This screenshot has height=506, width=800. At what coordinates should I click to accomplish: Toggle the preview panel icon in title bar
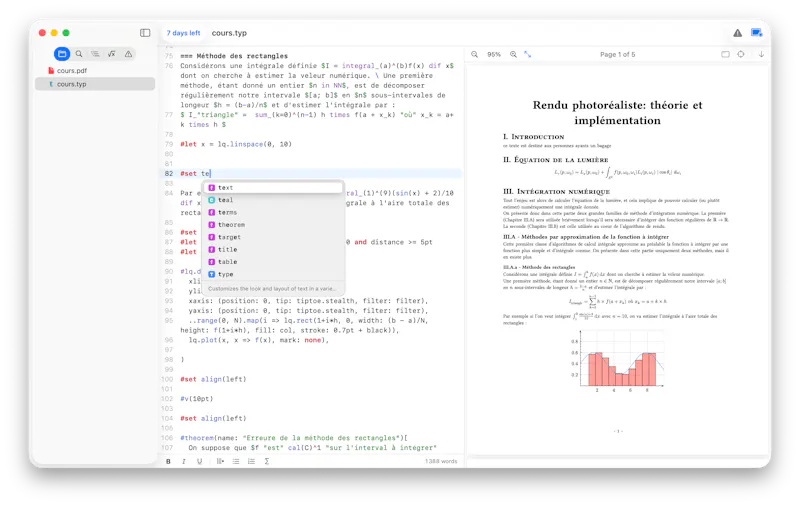click(757, 33)
